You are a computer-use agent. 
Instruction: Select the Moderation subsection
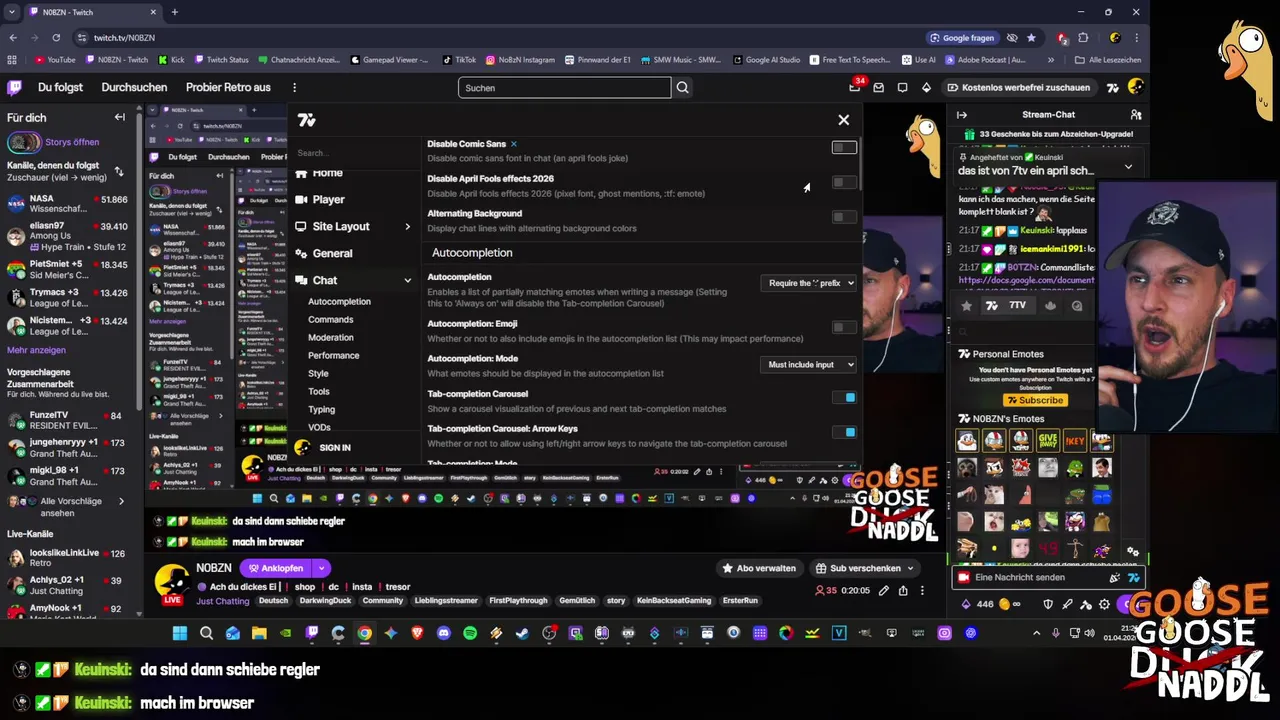point(330,338)
